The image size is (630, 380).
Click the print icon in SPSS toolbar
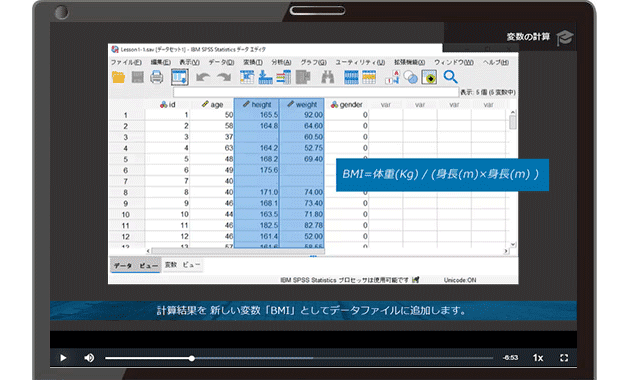click(x=157, y=77)
